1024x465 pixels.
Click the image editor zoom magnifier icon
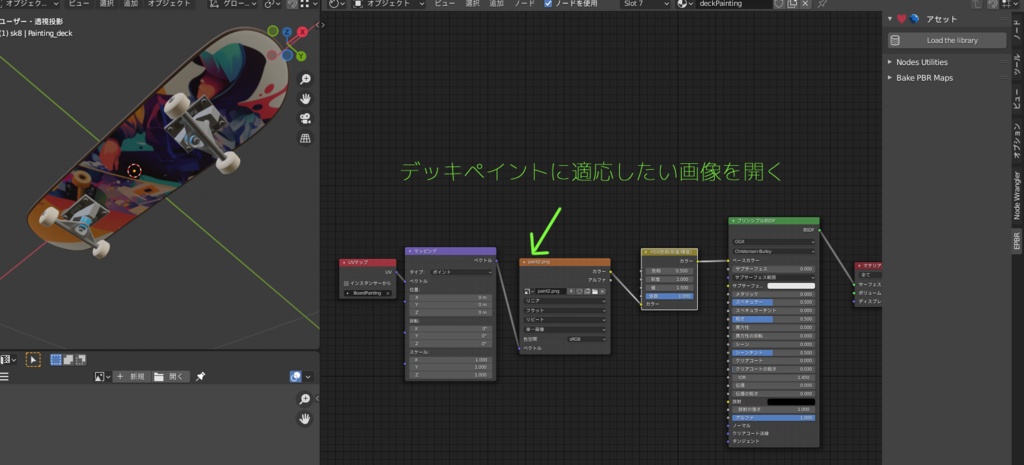click(305, 398)
